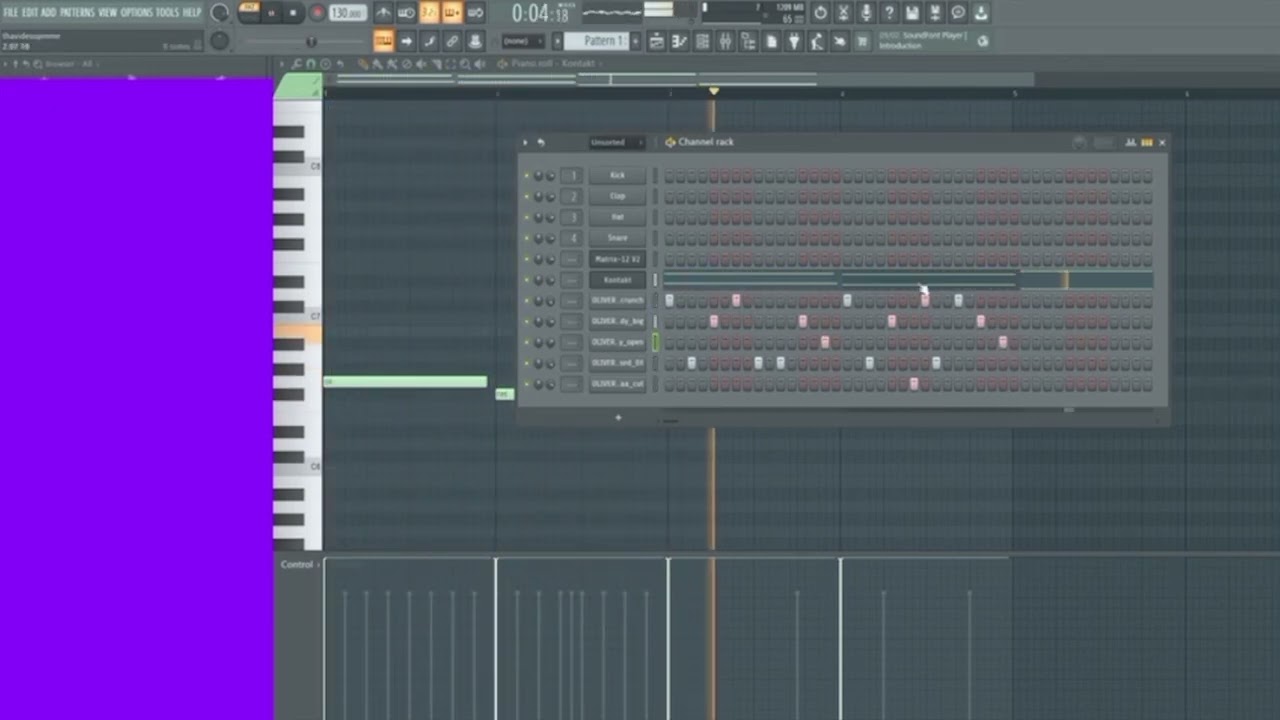
Task: Mute the Hat channel green LED
Action: tap(527, 217)
